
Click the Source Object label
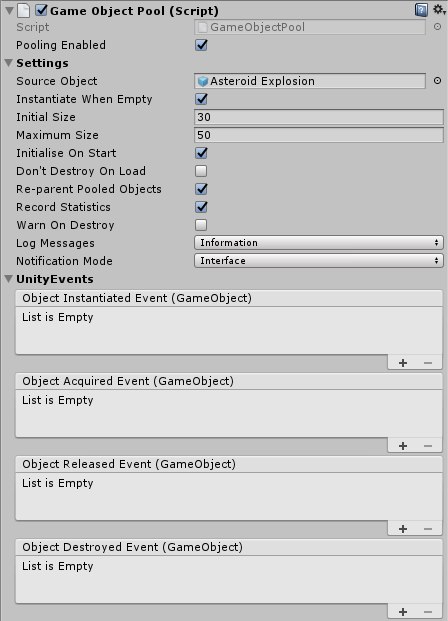[x=57, y=81]
